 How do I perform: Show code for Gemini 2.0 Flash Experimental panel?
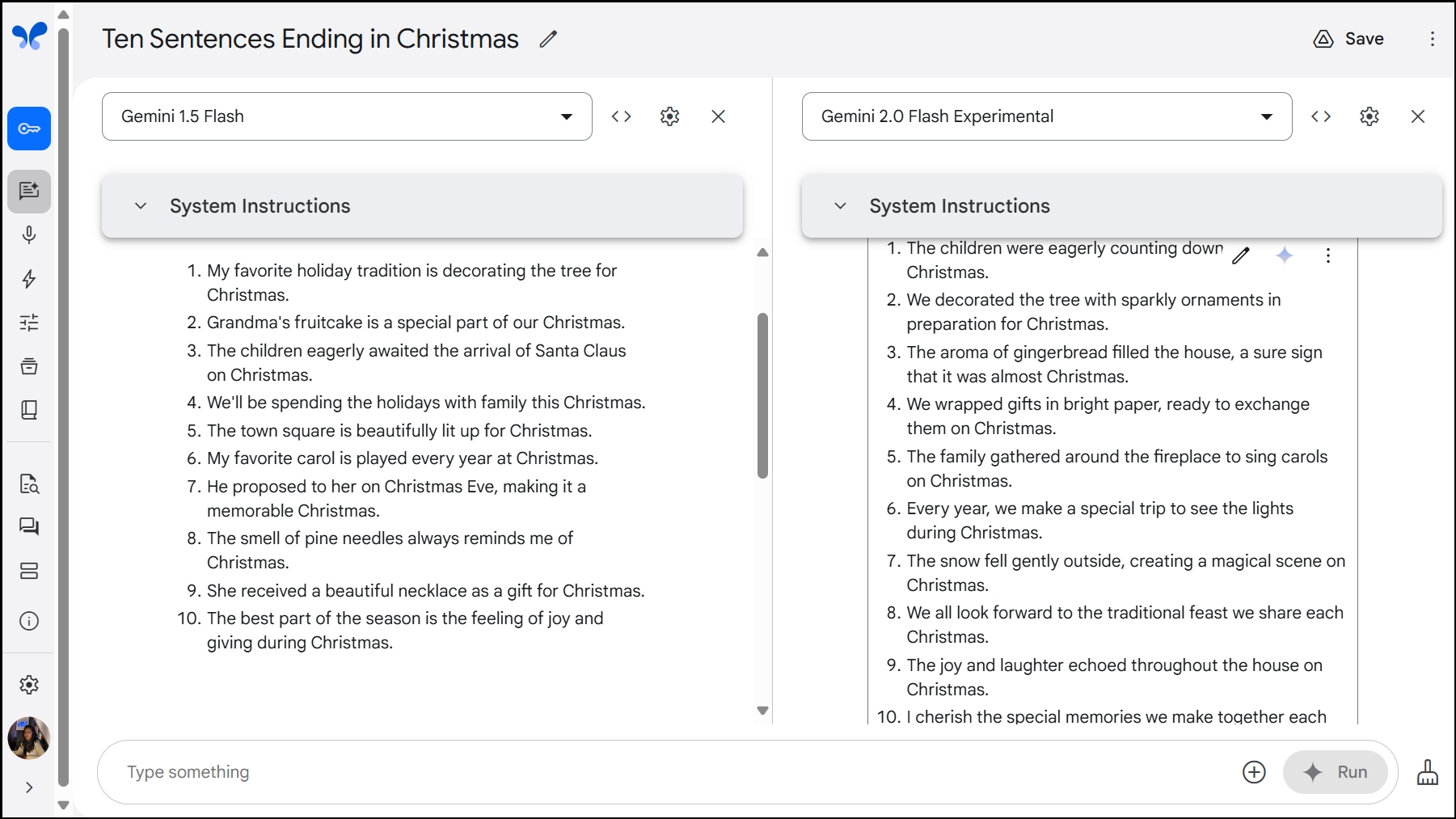tap(1321, 116)
